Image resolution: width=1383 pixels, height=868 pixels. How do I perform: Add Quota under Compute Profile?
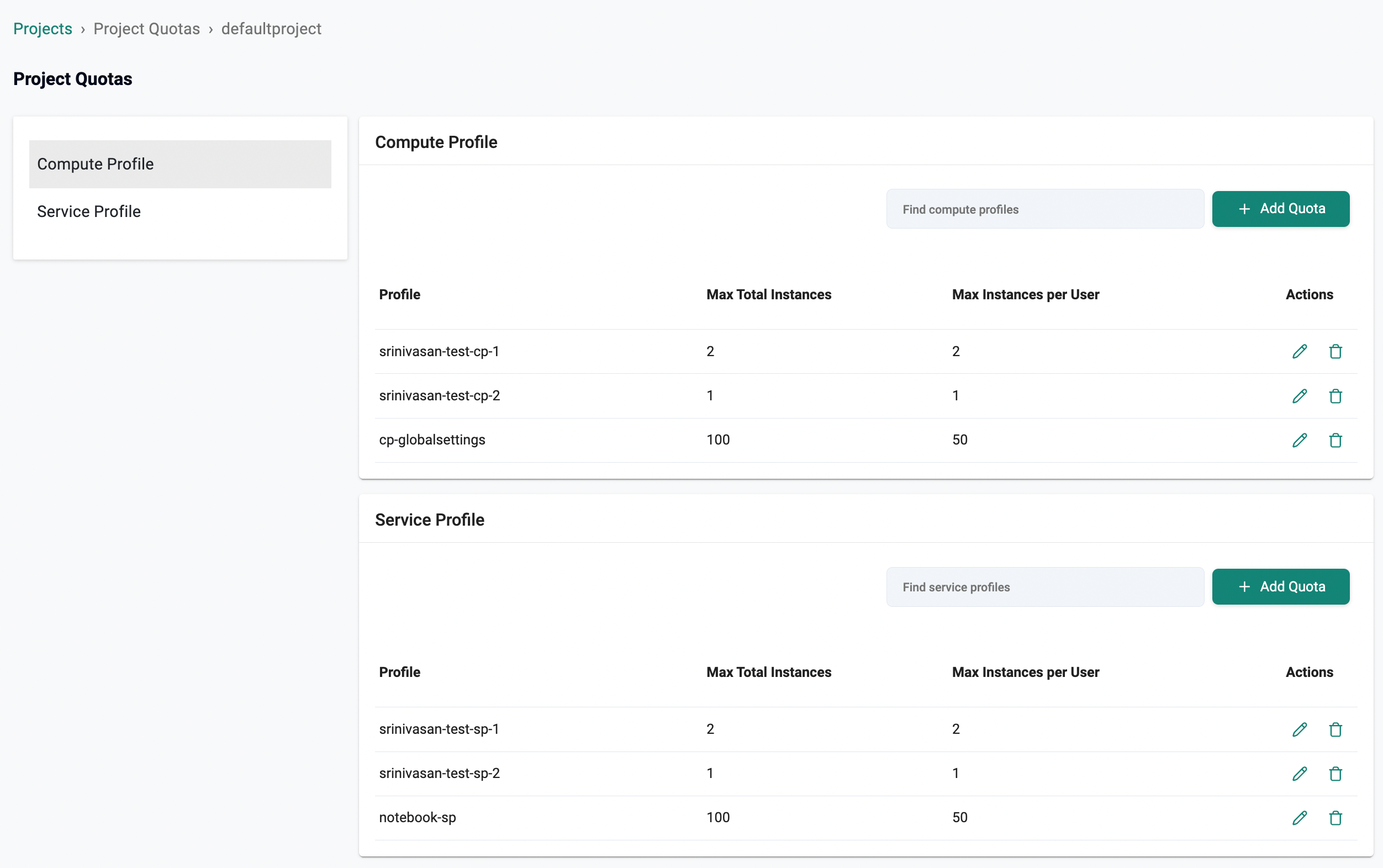1280,209
